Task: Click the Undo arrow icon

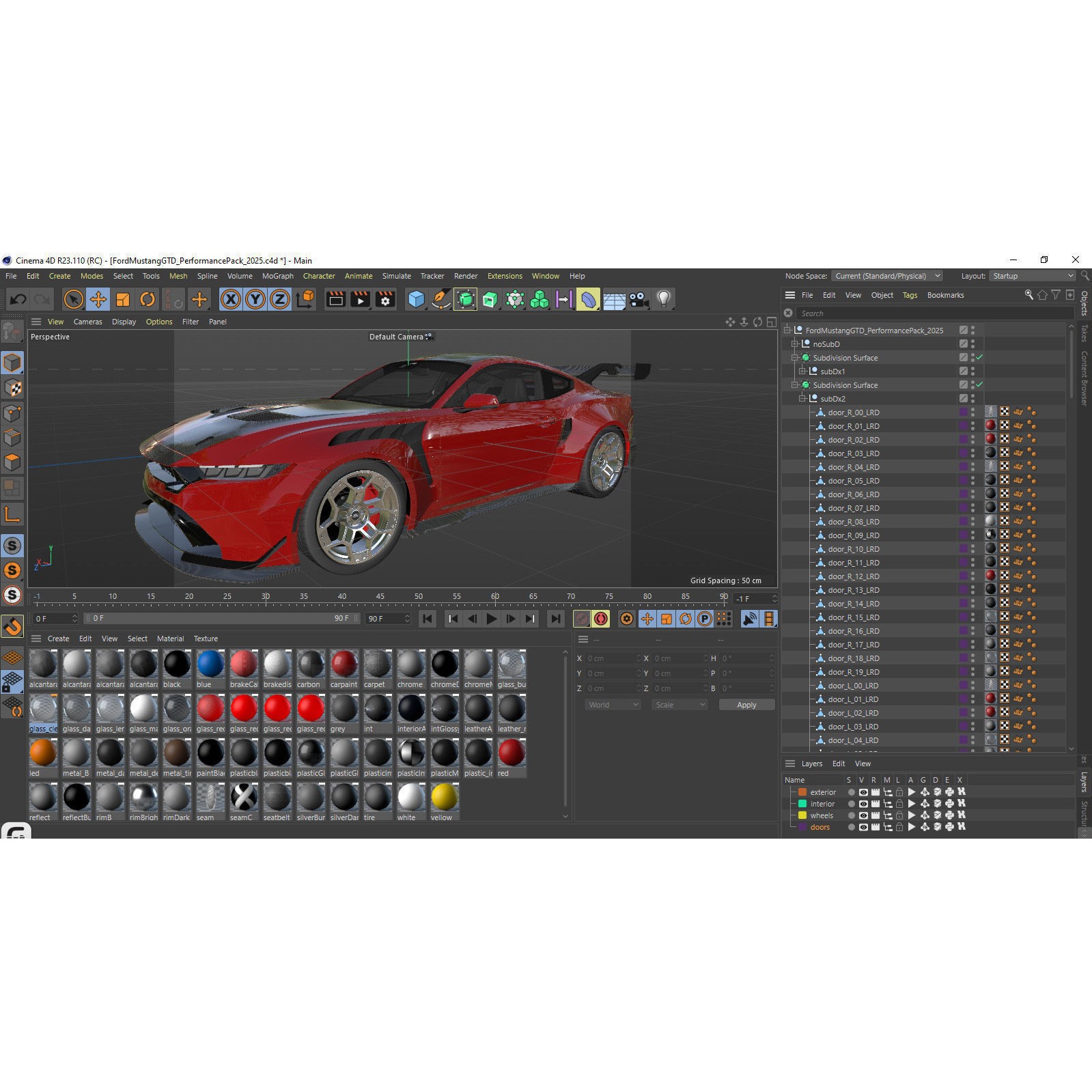Action: pos(18,299)
